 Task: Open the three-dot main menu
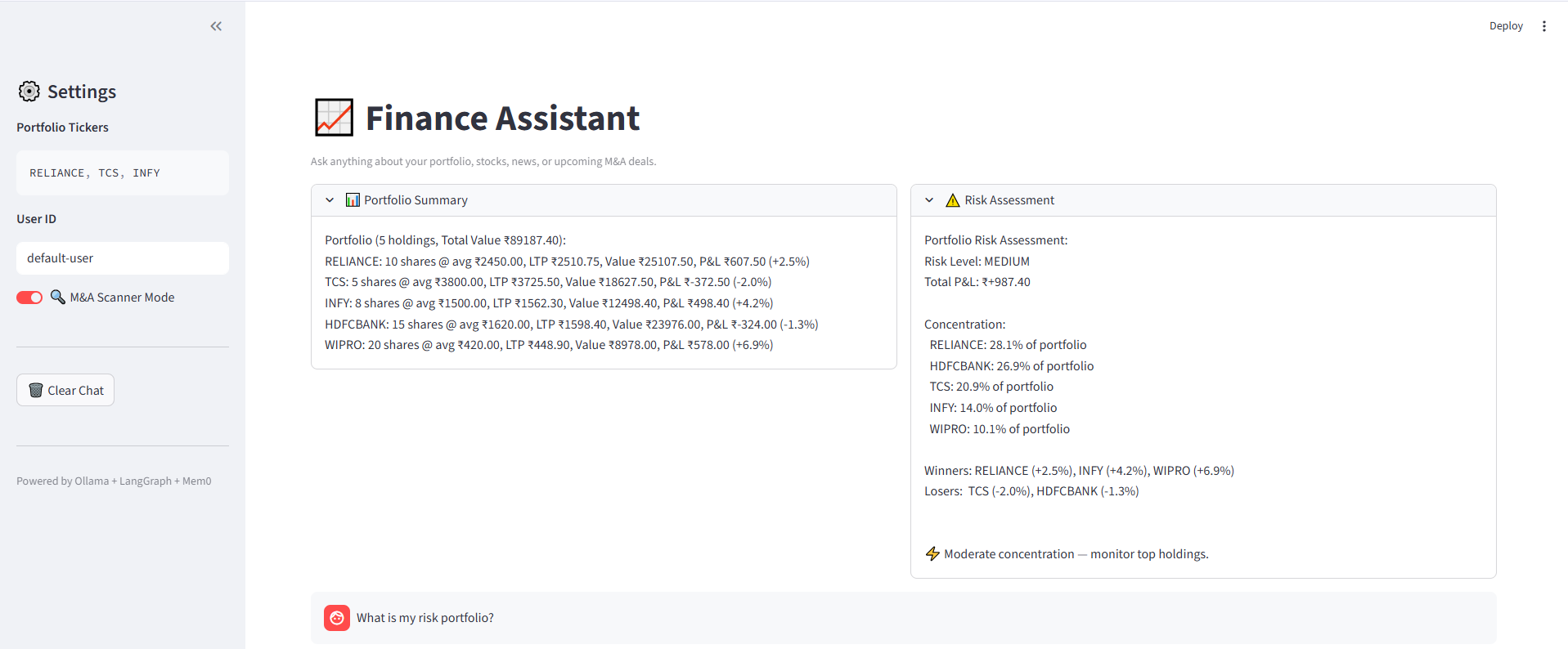point(1544,26)
